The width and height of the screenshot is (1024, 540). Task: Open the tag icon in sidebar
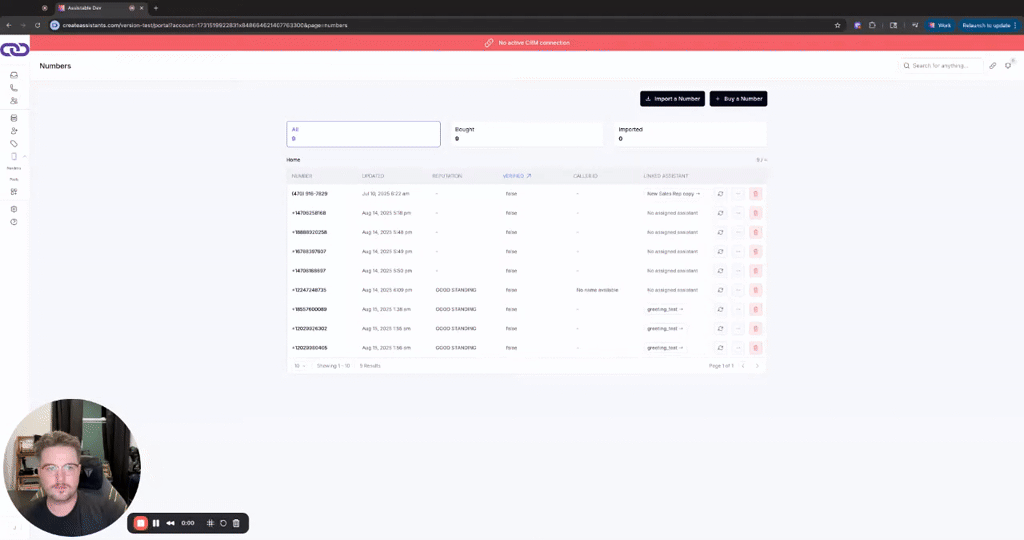click(14, 144)
